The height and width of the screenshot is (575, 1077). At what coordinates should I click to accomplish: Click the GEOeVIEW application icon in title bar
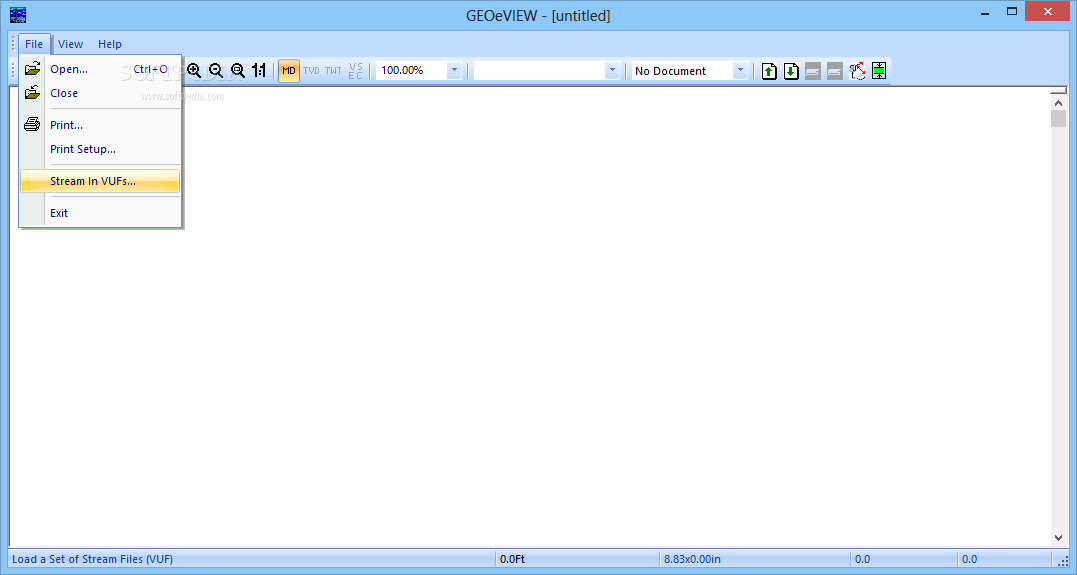pyautogui.click(x=18, y=14)
